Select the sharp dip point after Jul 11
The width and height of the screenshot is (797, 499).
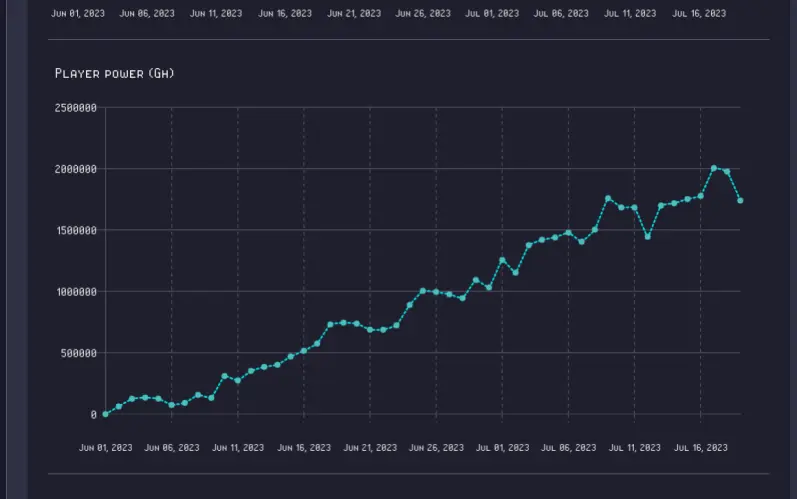point(648,237)
